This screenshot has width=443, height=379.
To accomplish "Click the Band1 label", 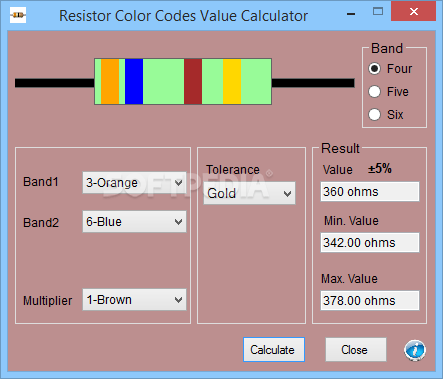I will 41,182.
